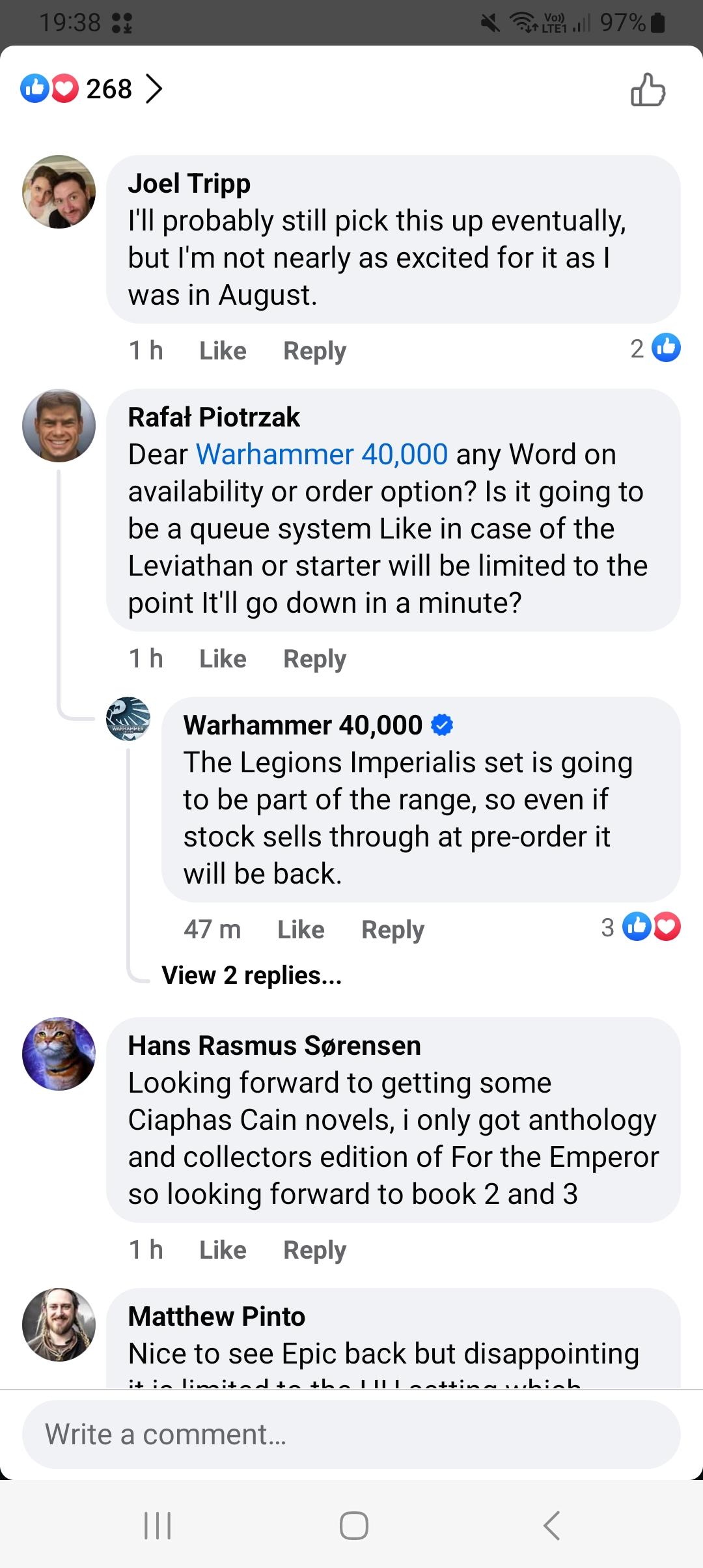Tap the thumbs-up like icon at top right
Image resolution: width=703 pixels, height=1568 pixels.
pos(648,89)
